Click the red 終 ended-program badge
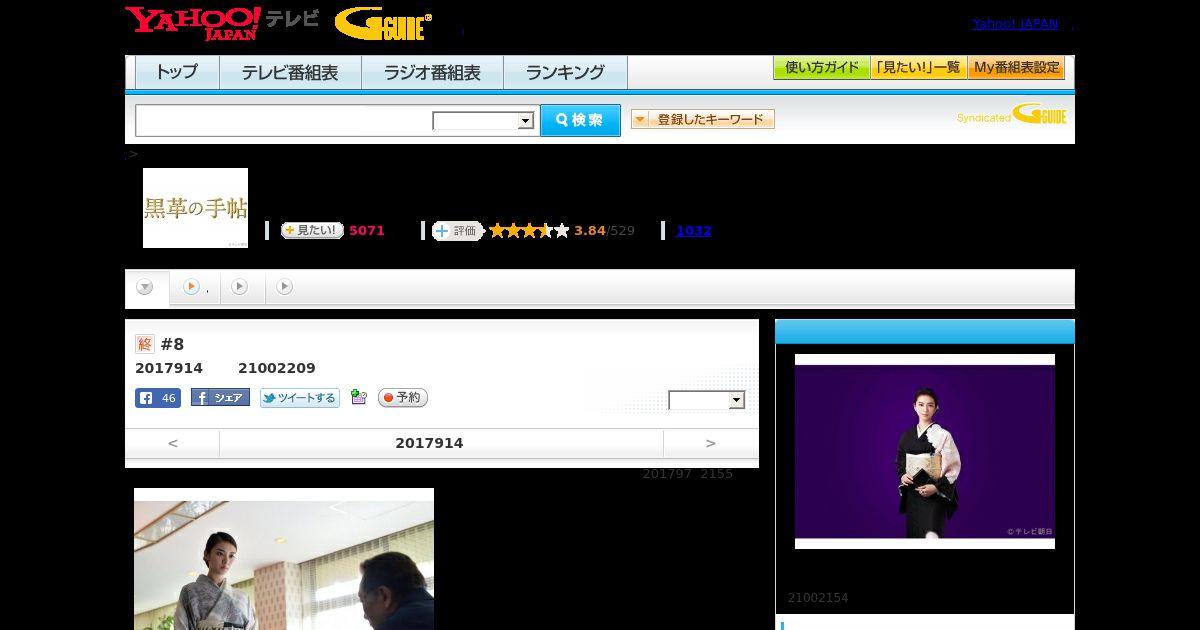 (145, 344)
